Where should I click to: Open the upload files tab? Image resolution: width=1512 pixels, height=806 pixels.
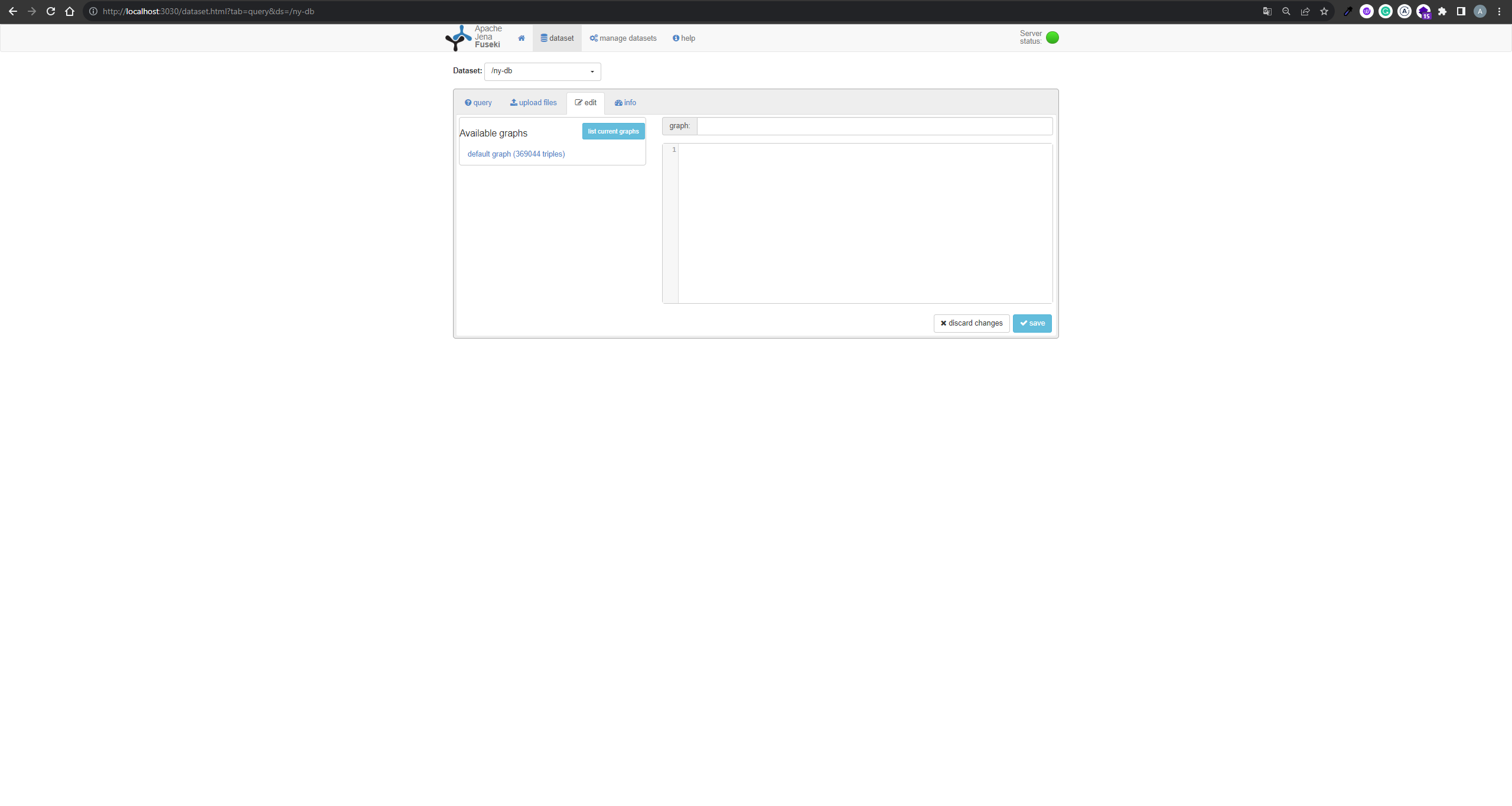(x=533, y=103)
